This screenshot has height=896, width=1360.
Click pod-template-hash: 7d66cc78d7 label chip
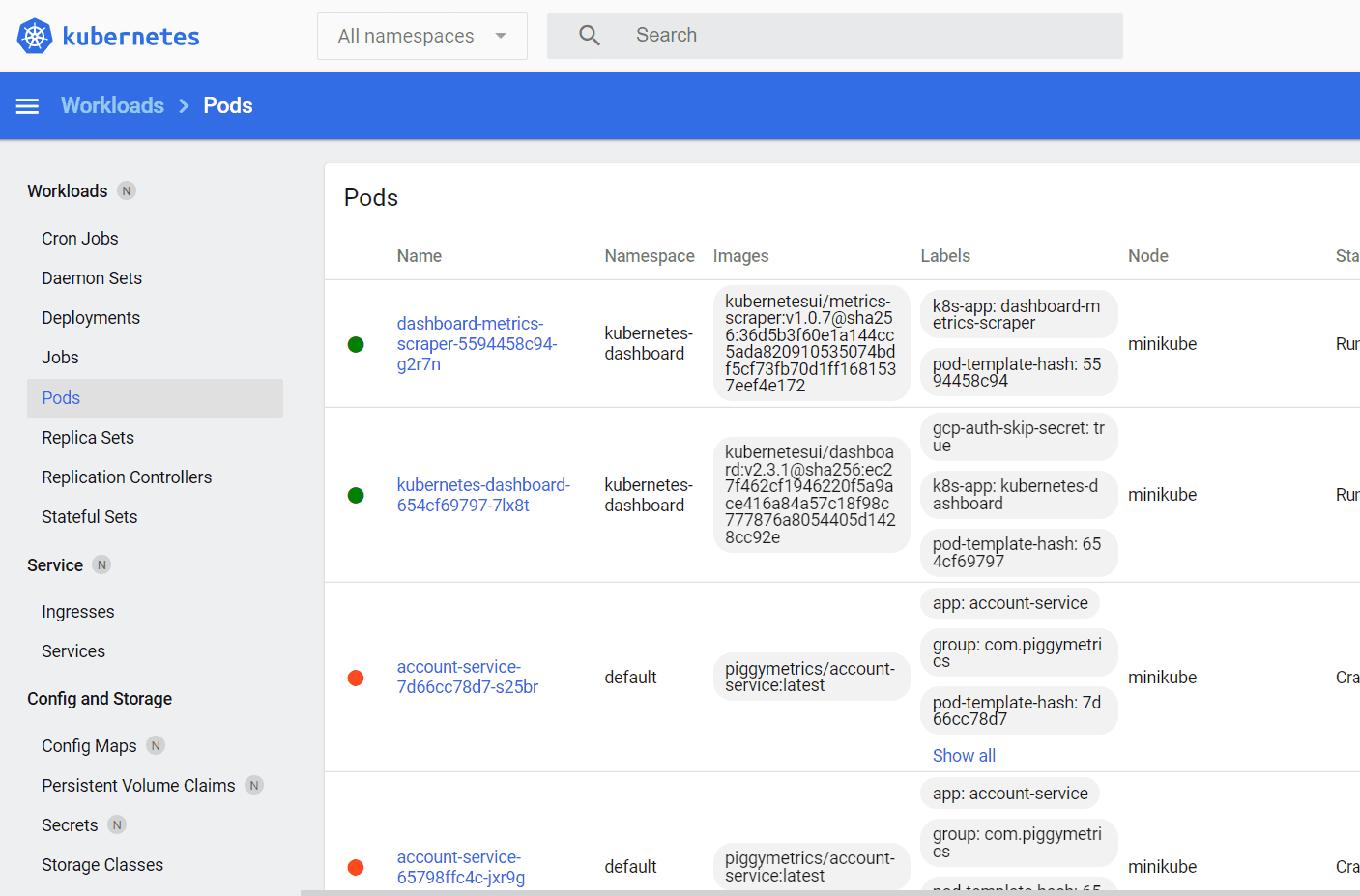1019,711
